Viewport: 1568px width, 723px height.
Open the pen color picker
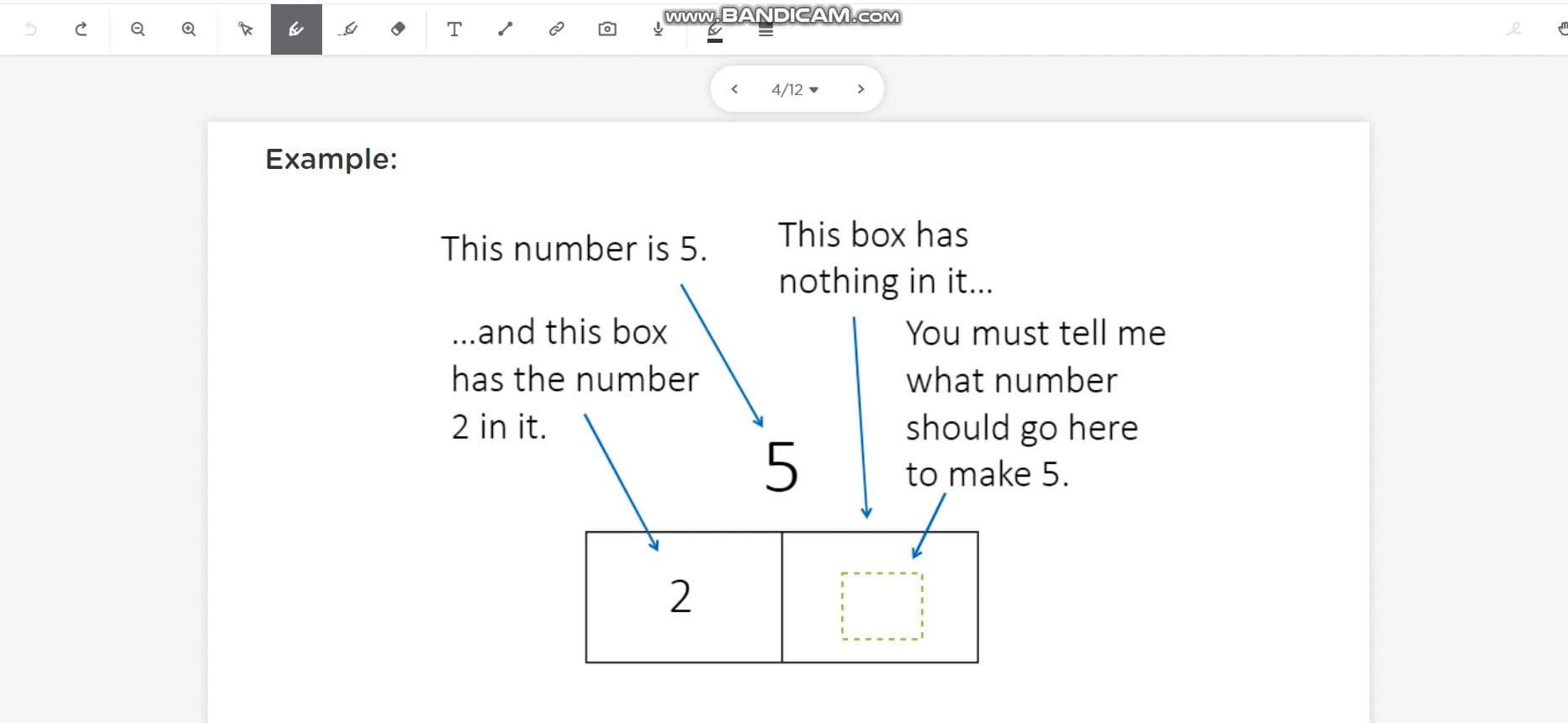pos(715,32)
